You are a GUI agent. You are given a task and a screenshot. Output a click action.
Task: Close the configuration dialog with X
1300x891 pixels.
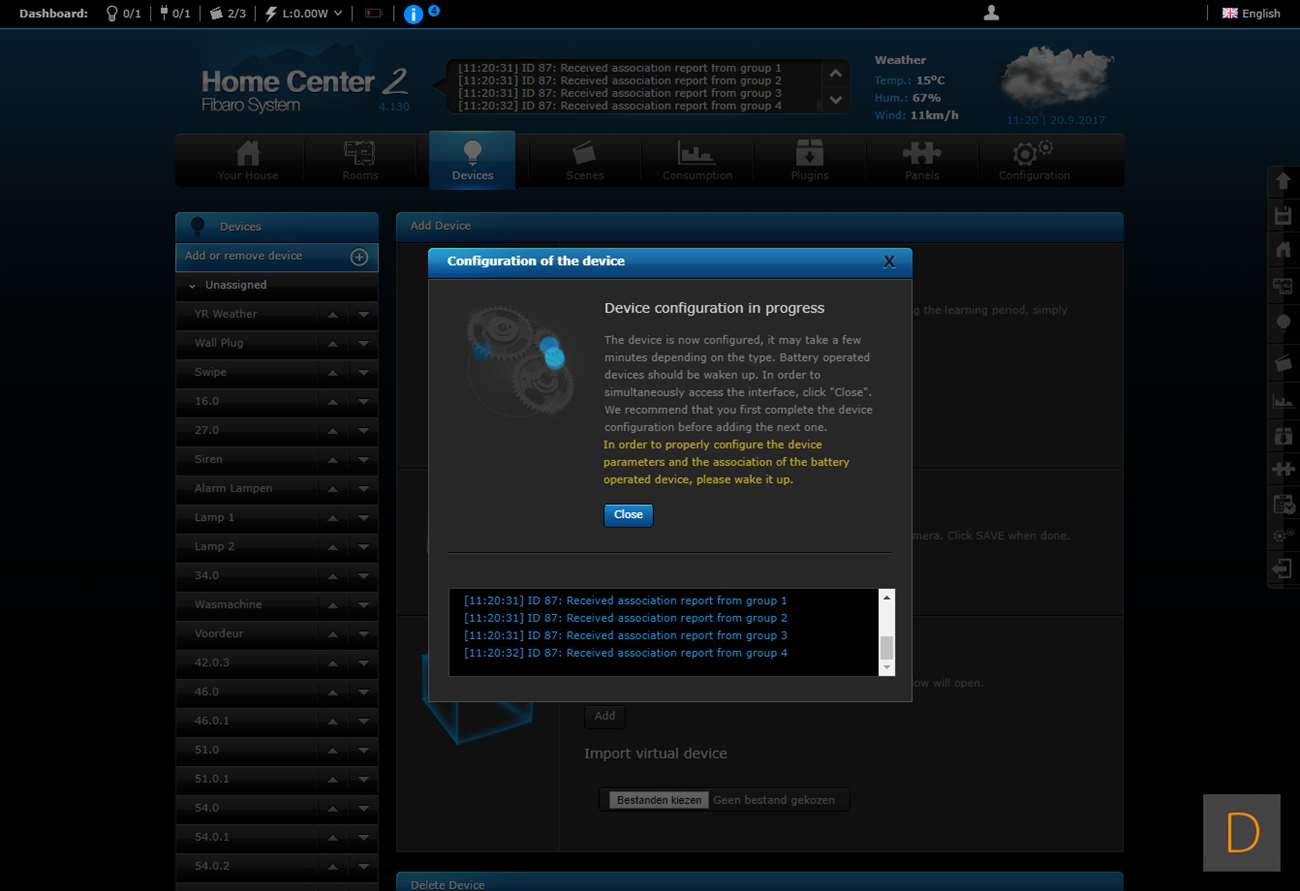click(889, 262)
